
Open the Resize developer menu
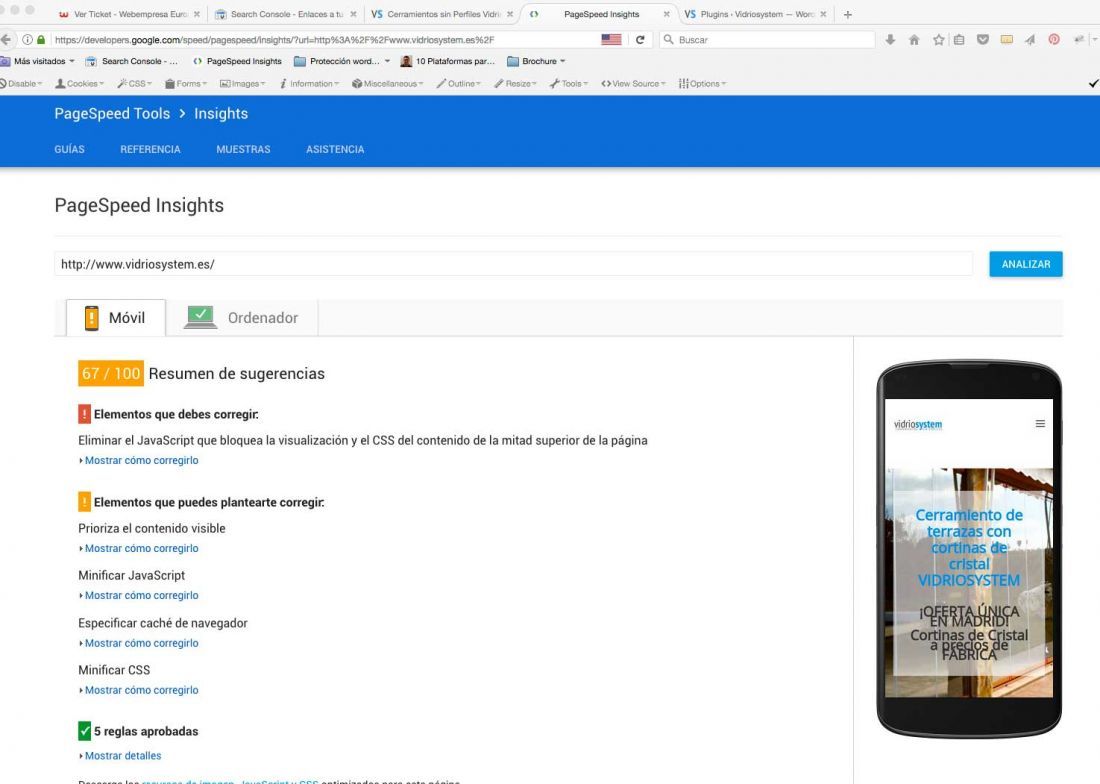pyautogui.click(x=516, y=83)
